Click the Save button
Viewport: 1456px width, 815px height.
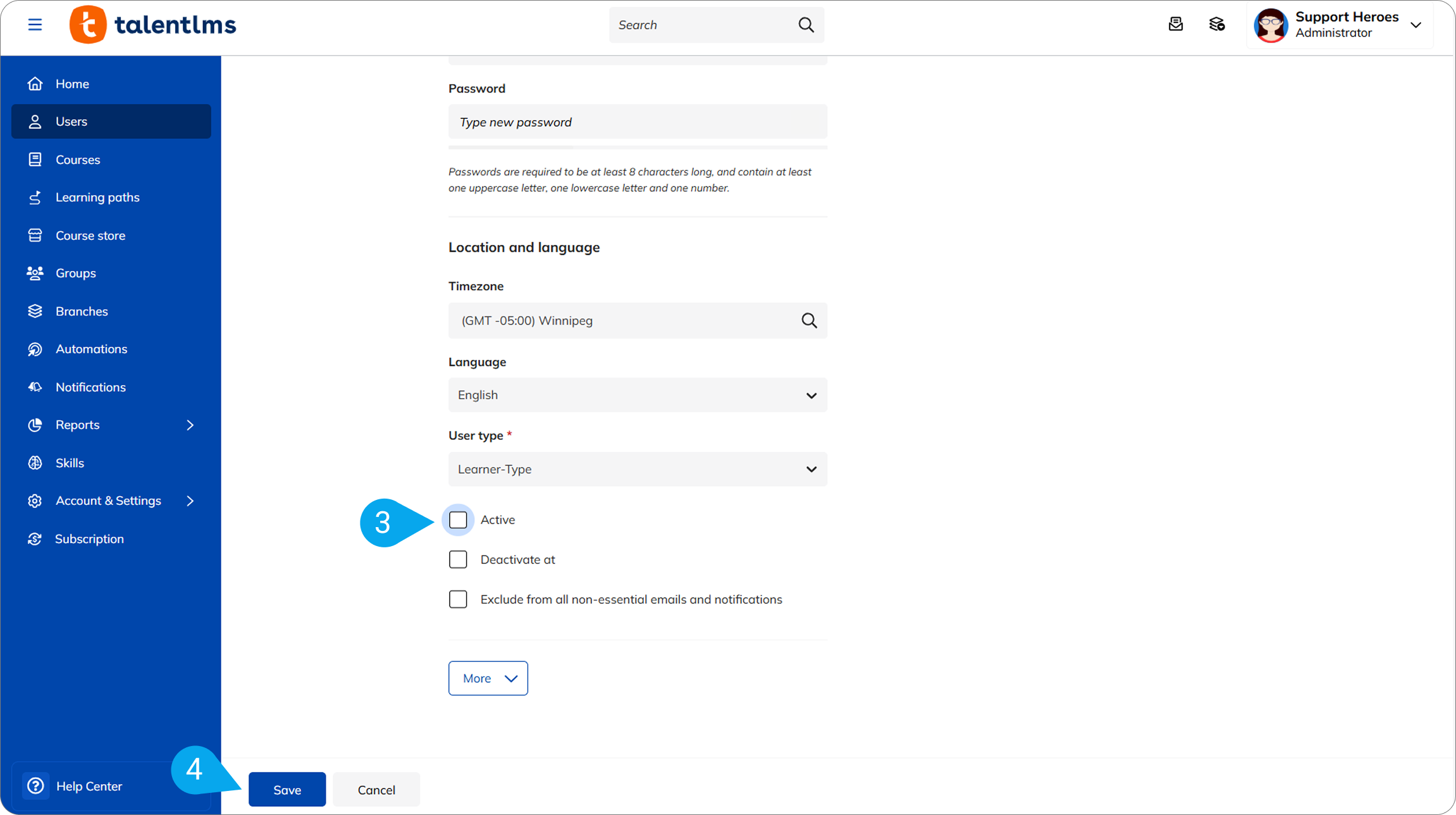[287, 790]
